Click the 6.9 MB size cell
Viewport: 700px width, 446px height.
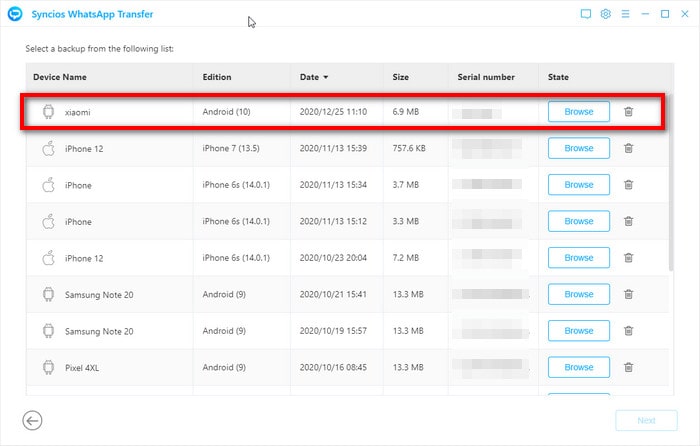click(x=406, y=112)
